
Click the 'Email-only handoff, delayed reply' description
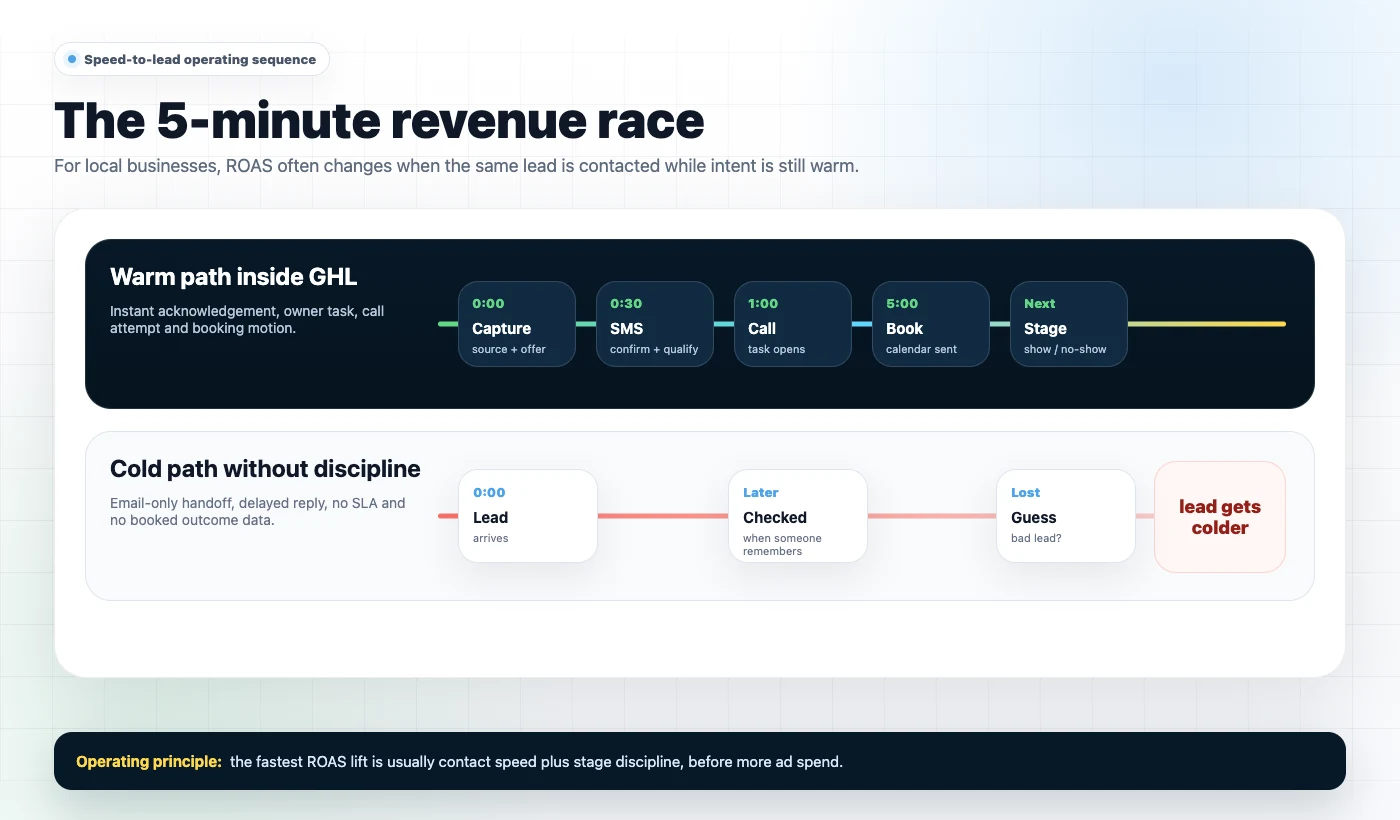258,511
